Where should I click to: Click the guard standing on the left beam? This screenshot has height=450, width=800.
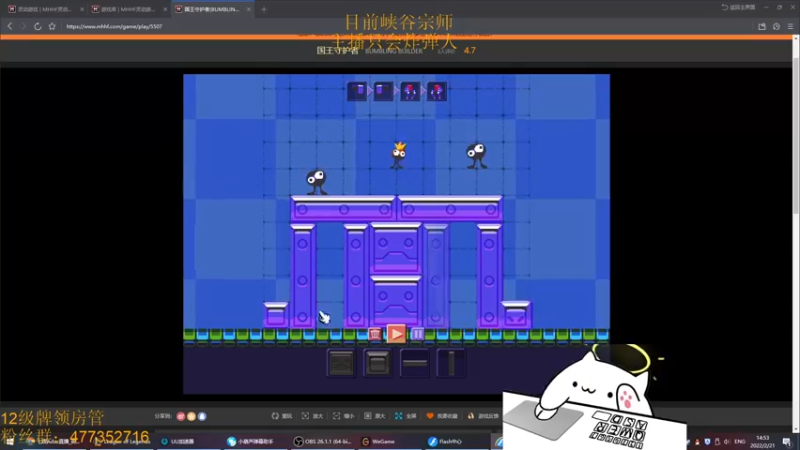[x=316, y=182]
